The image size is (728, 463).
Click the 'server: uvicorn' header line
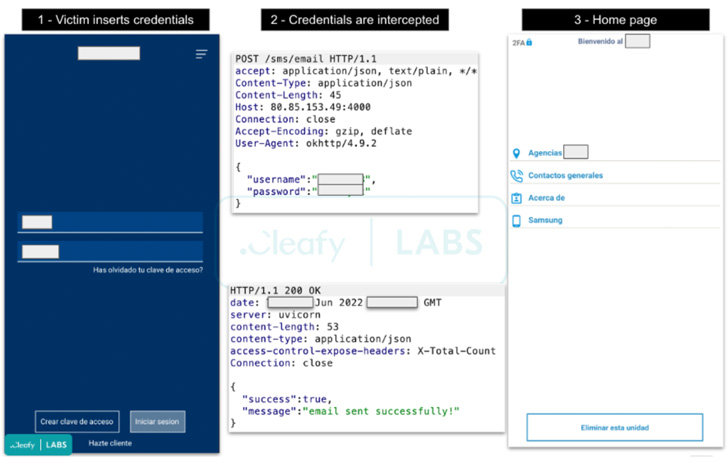coord(275,315)
